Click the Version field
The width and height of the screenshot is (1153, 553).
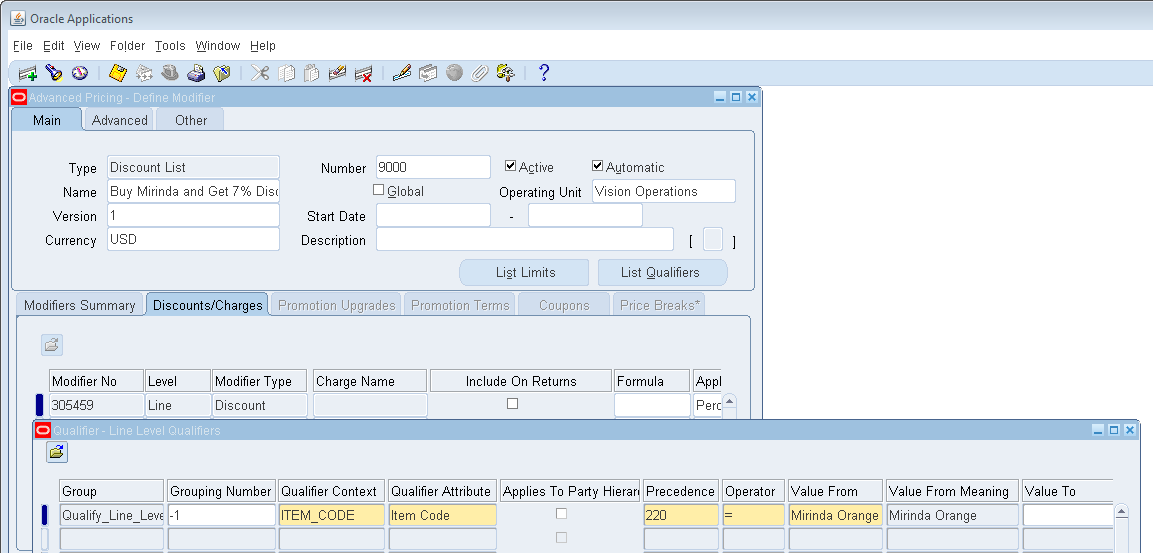(193, 215)
